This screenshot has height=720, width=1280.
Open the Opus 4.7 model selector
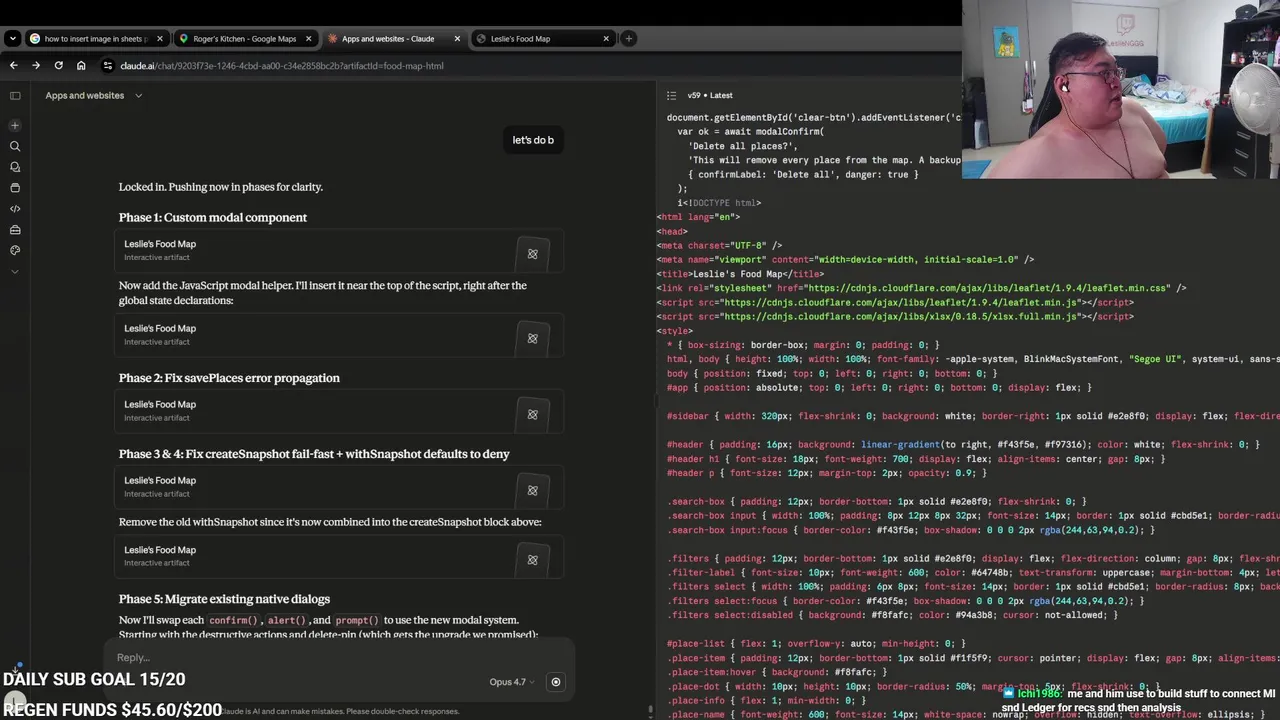tap(511, 682)
